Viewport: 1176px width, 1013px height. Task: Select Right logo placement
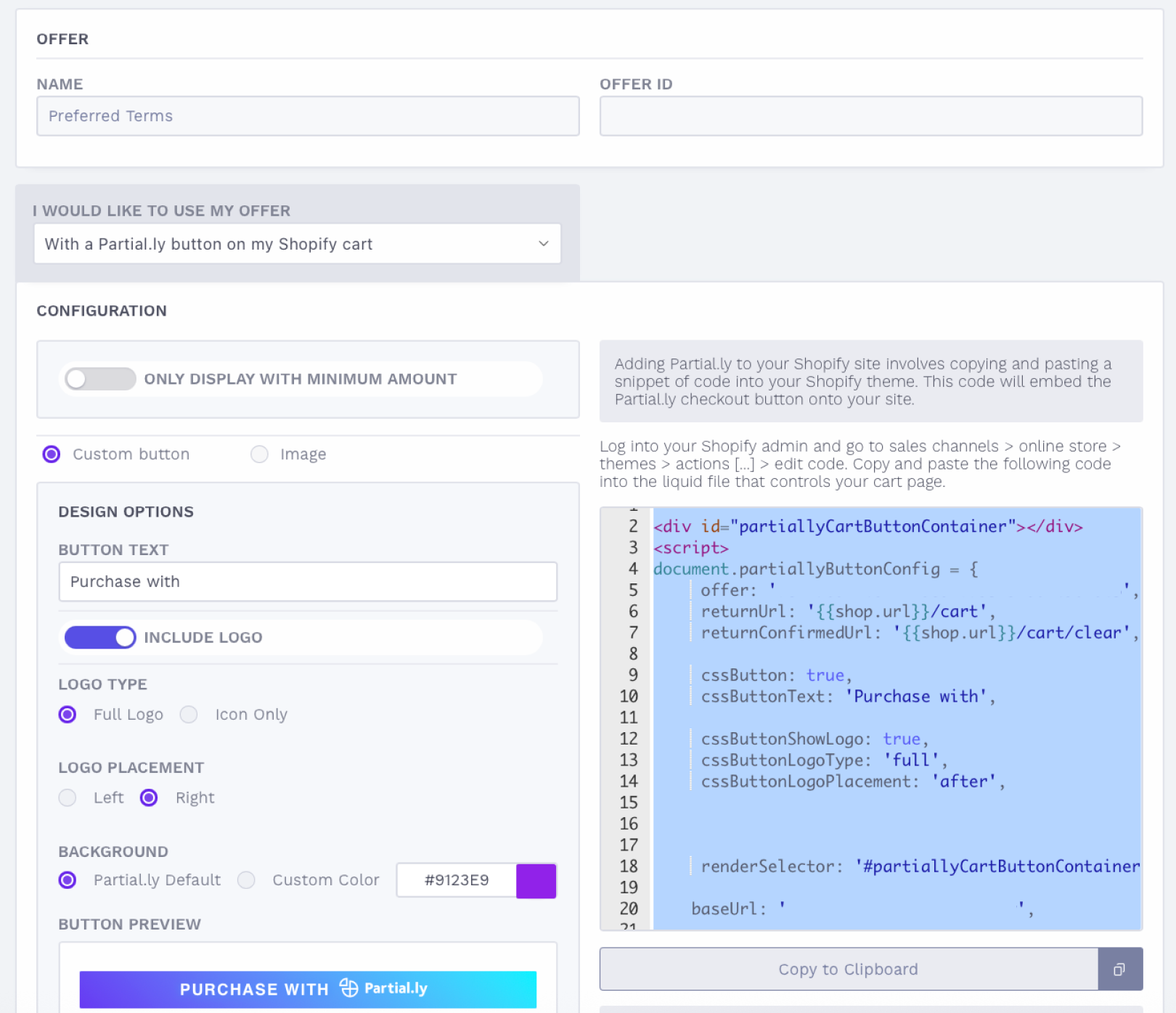[x=149, y=797]
